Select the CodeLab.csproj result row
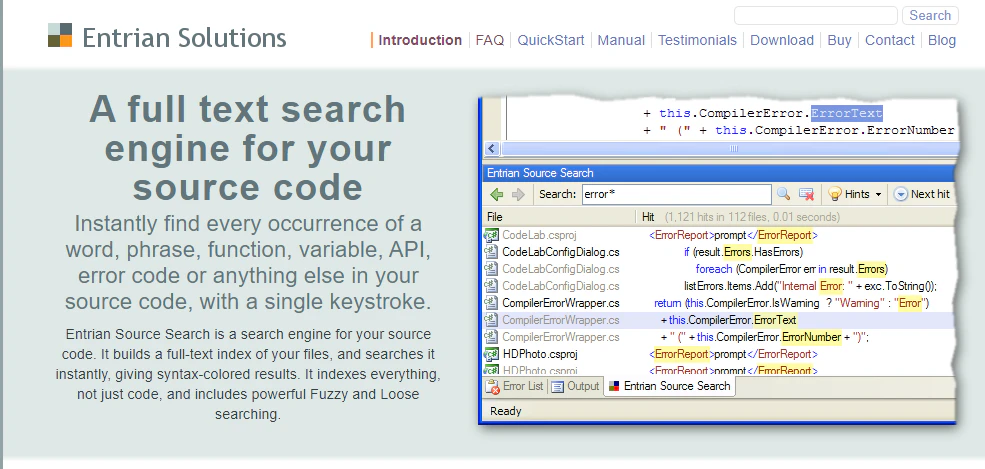This screenshot has width=985, height=469. coord(720,235)
